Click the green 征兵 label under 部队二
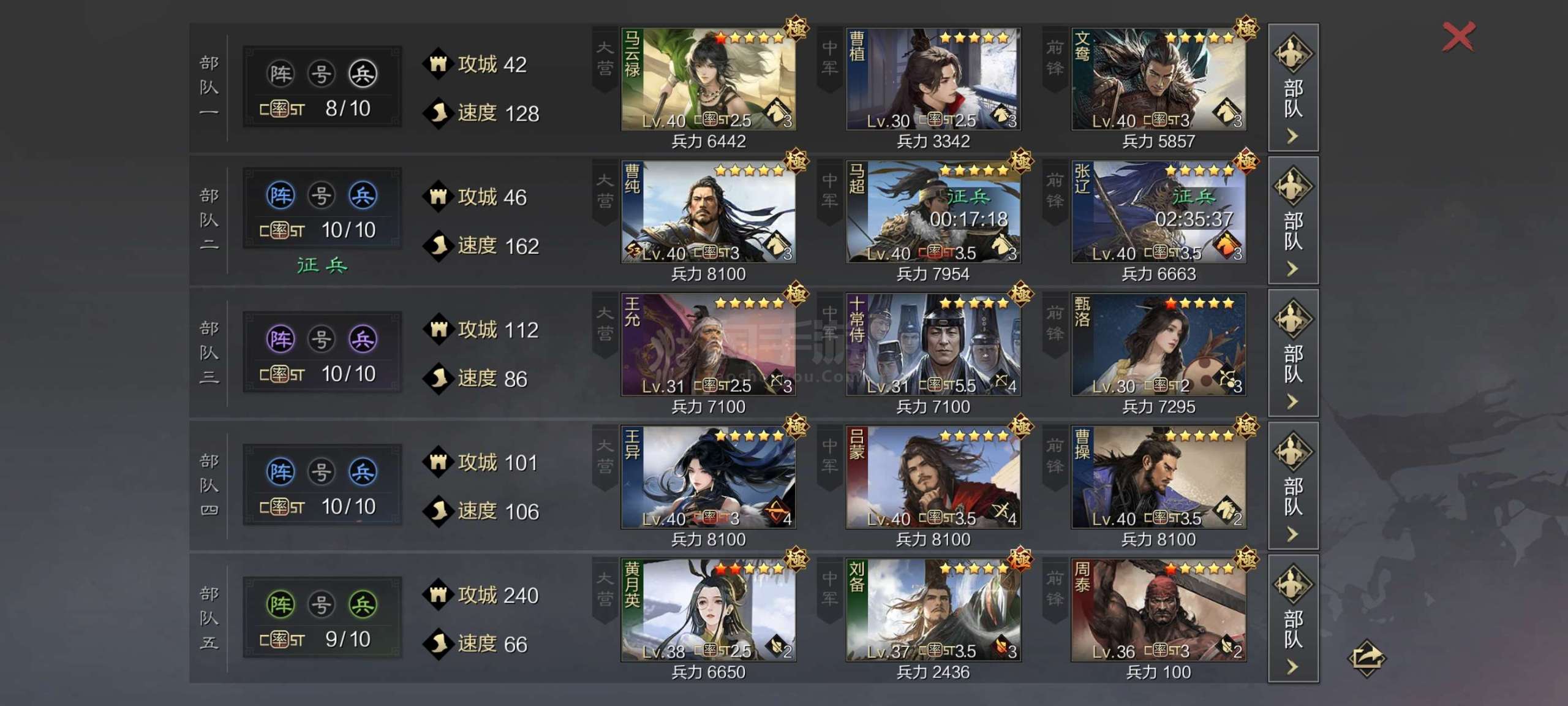This screenshot has width=1568, height=706. (322, 265)
